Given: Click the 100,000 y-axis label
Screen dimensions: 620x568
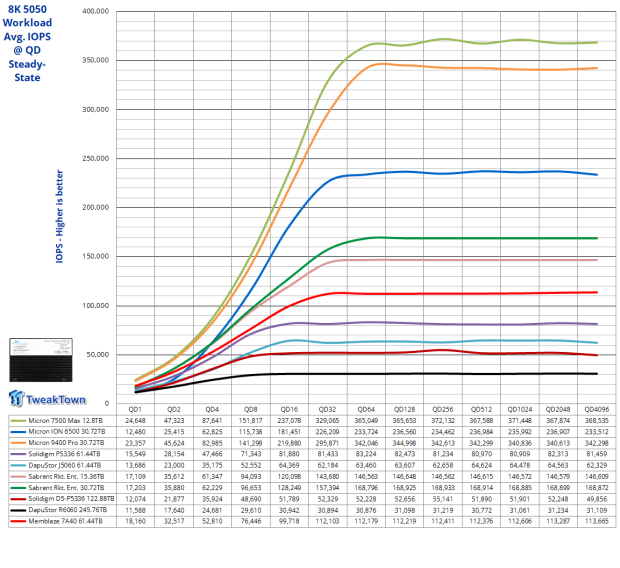Looking at the screenshot, I should point(95,306).
